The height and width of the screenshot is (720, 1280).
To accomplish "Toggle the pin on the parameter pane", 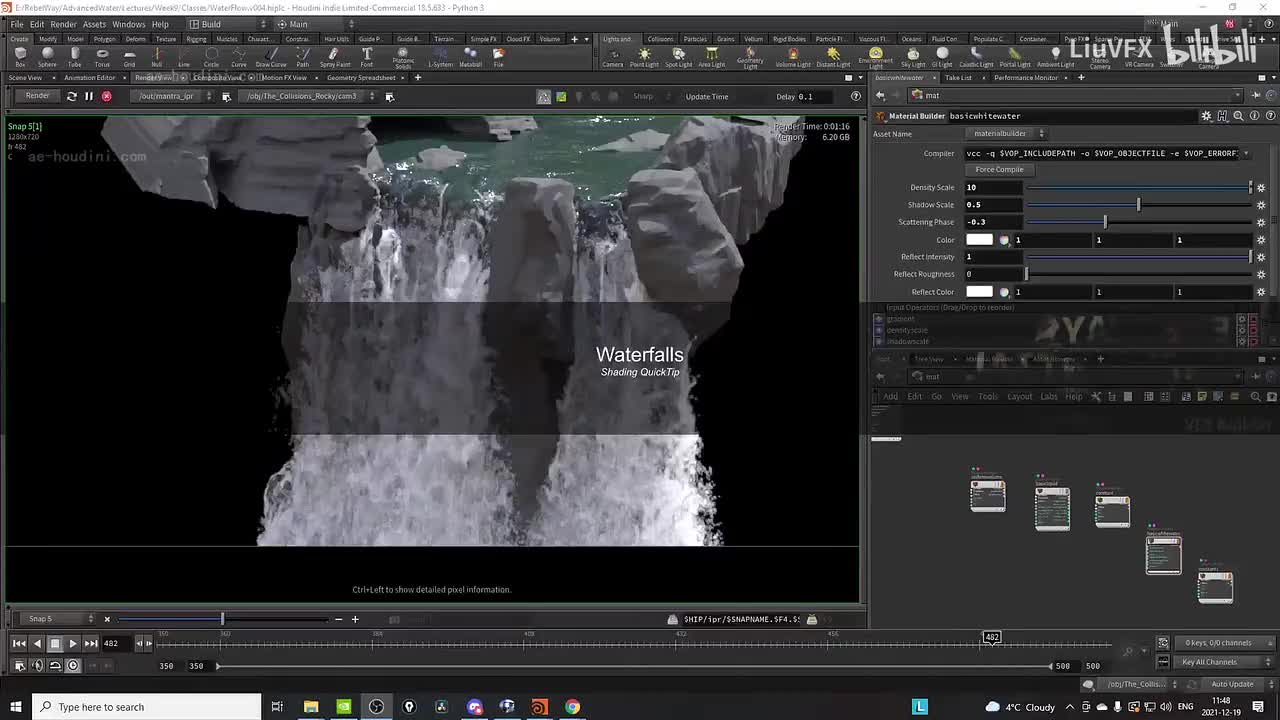I will tap(1258, 95).
